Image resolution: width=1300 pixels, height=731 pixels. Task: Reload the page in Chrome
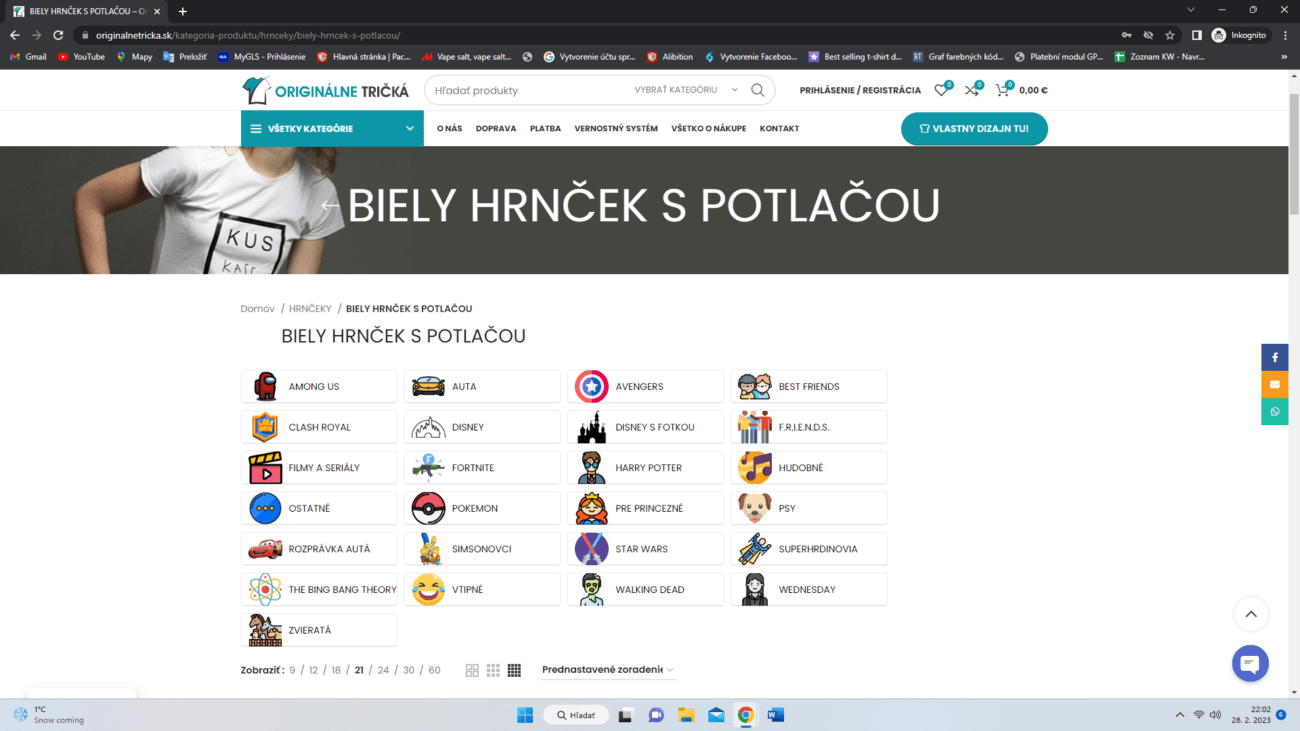[58, 35]
